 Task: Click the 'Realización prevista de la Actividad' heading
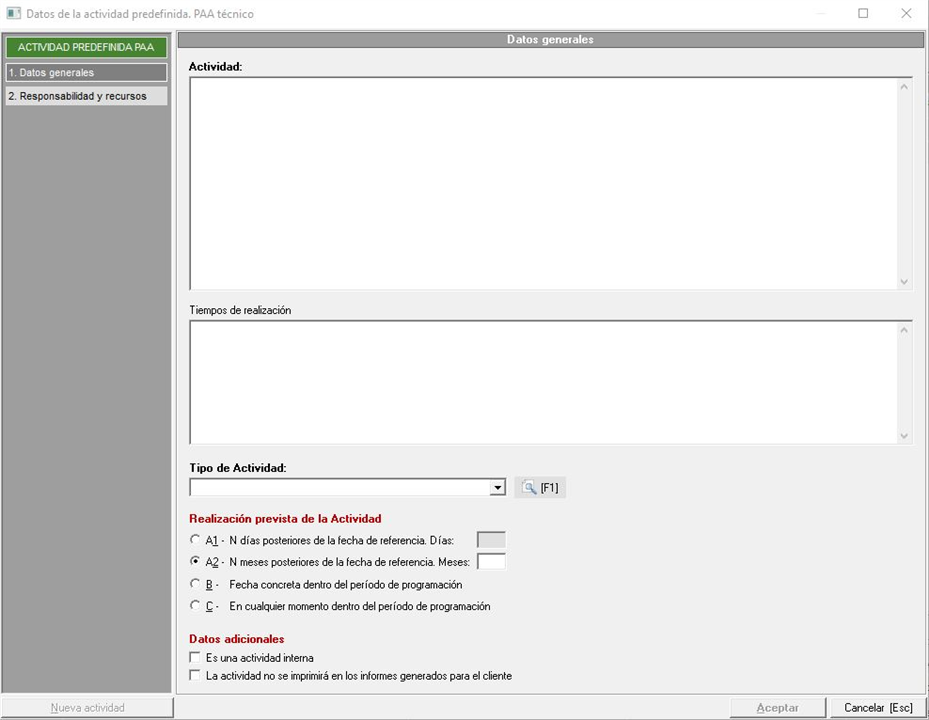285,519
